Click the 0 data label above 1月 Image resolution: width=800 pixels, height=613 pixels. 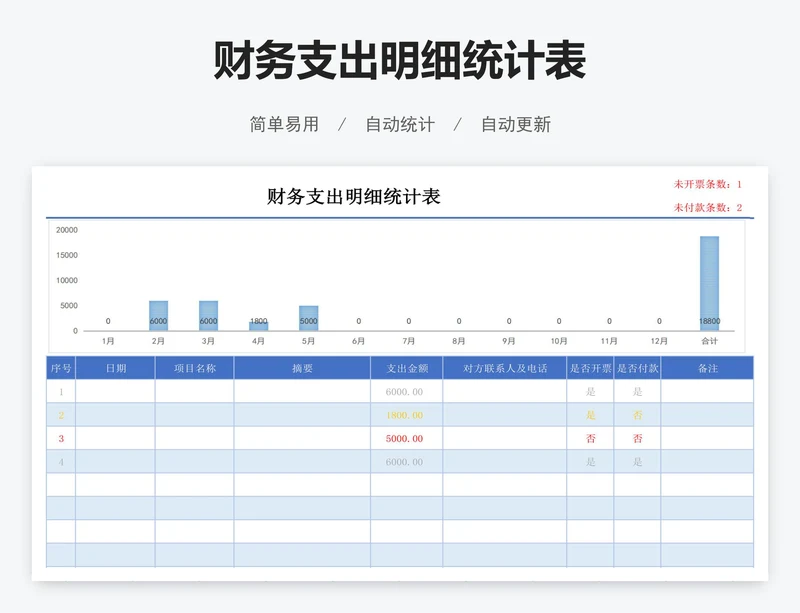click(x=108, y=321)
